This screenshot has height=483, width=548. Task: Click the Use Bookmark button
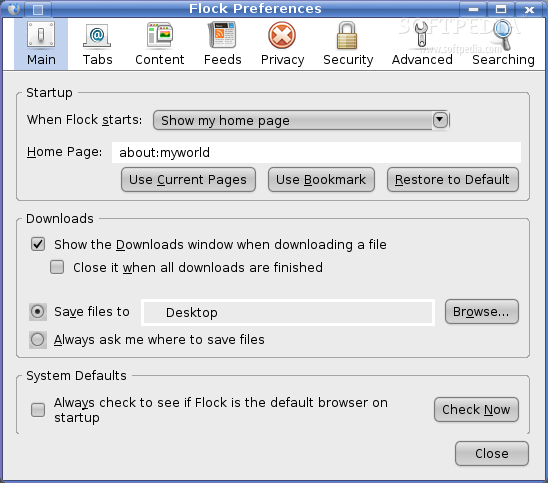point(321,180)
